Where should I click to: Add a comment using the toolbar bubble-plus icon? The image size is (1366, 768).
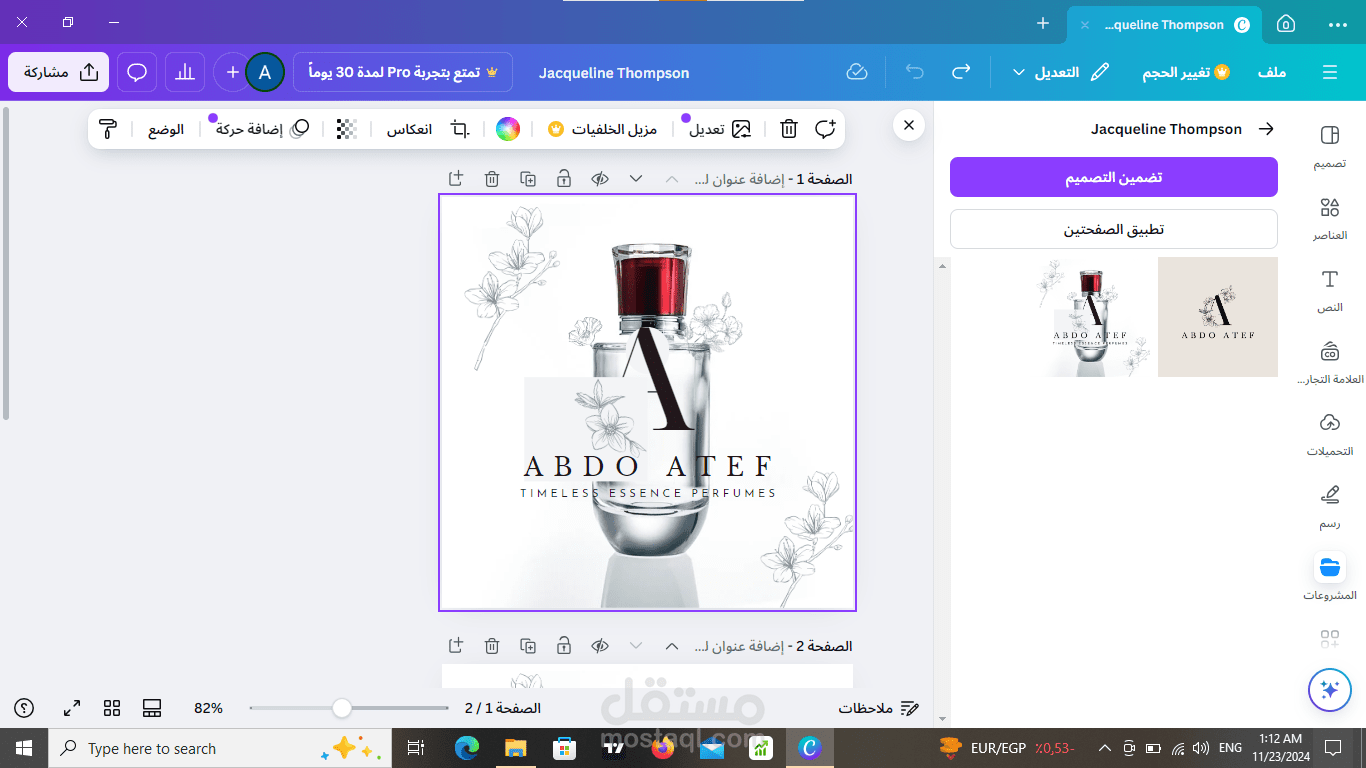(x=825, y=129)
